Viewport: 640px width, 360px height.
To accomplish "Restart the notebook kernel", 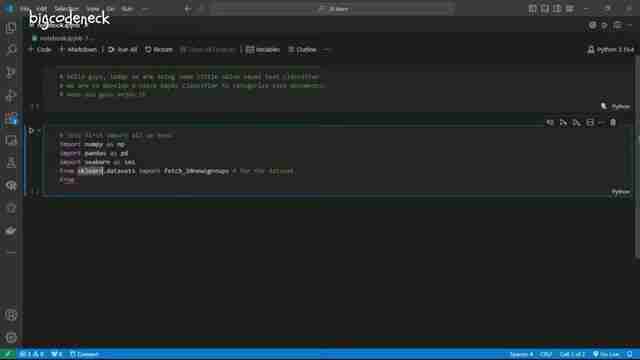I will click(159, 50).
